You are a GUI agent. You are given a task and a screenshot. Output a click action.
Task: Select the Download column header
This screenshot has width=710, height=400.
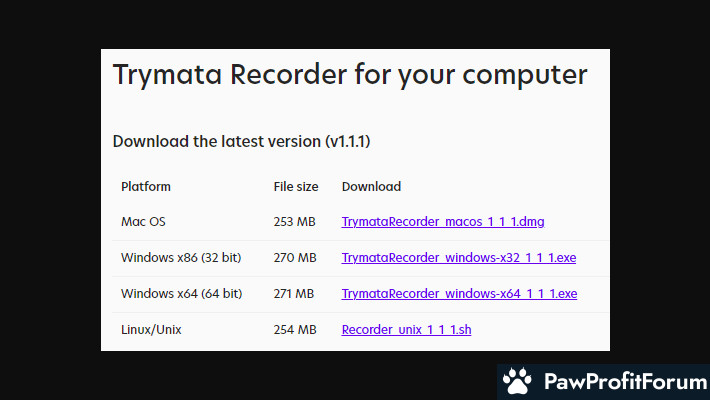(x=371, y=186)
